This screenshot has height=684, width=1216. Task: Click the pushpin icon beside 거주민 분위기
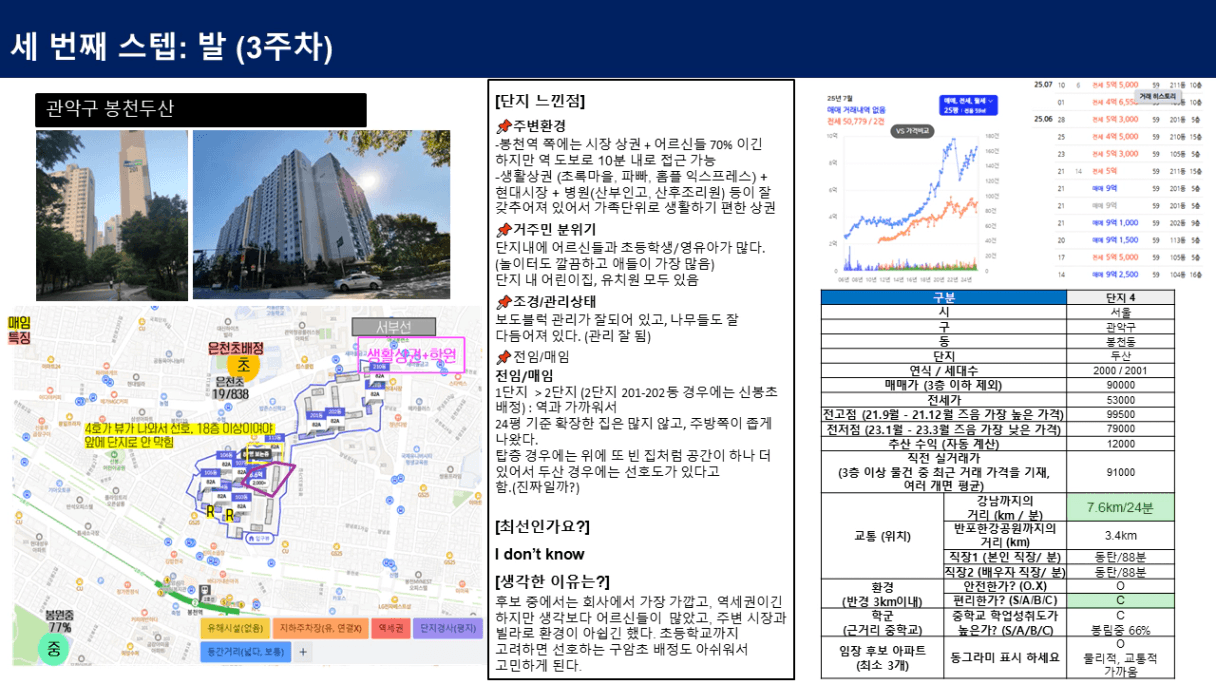(503, 230)
